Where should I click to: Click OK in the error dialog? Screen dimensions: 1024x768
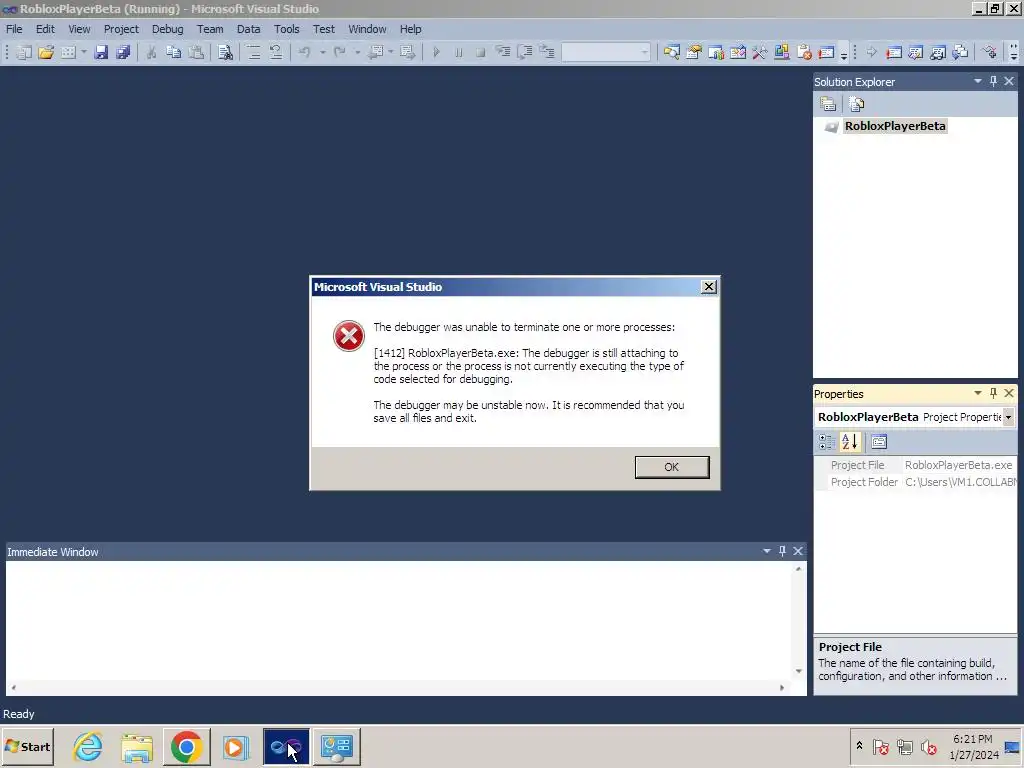tap(671, 467)
